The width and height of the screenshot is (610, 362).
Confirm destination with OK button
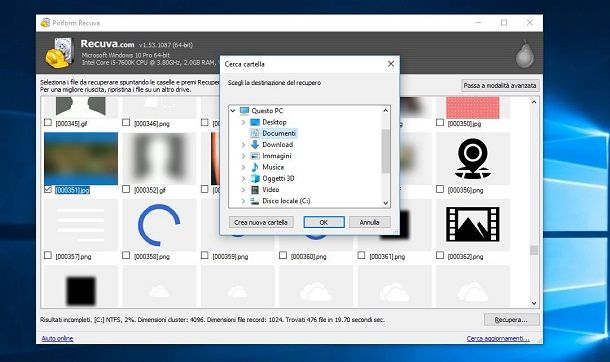[x=324, y=222]
